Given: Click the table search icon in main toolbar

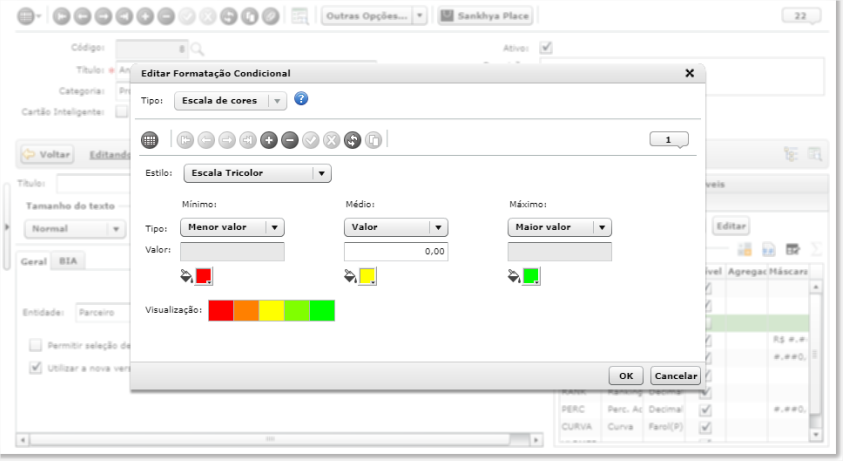Looking at the screenshot, I should point(299,16).
